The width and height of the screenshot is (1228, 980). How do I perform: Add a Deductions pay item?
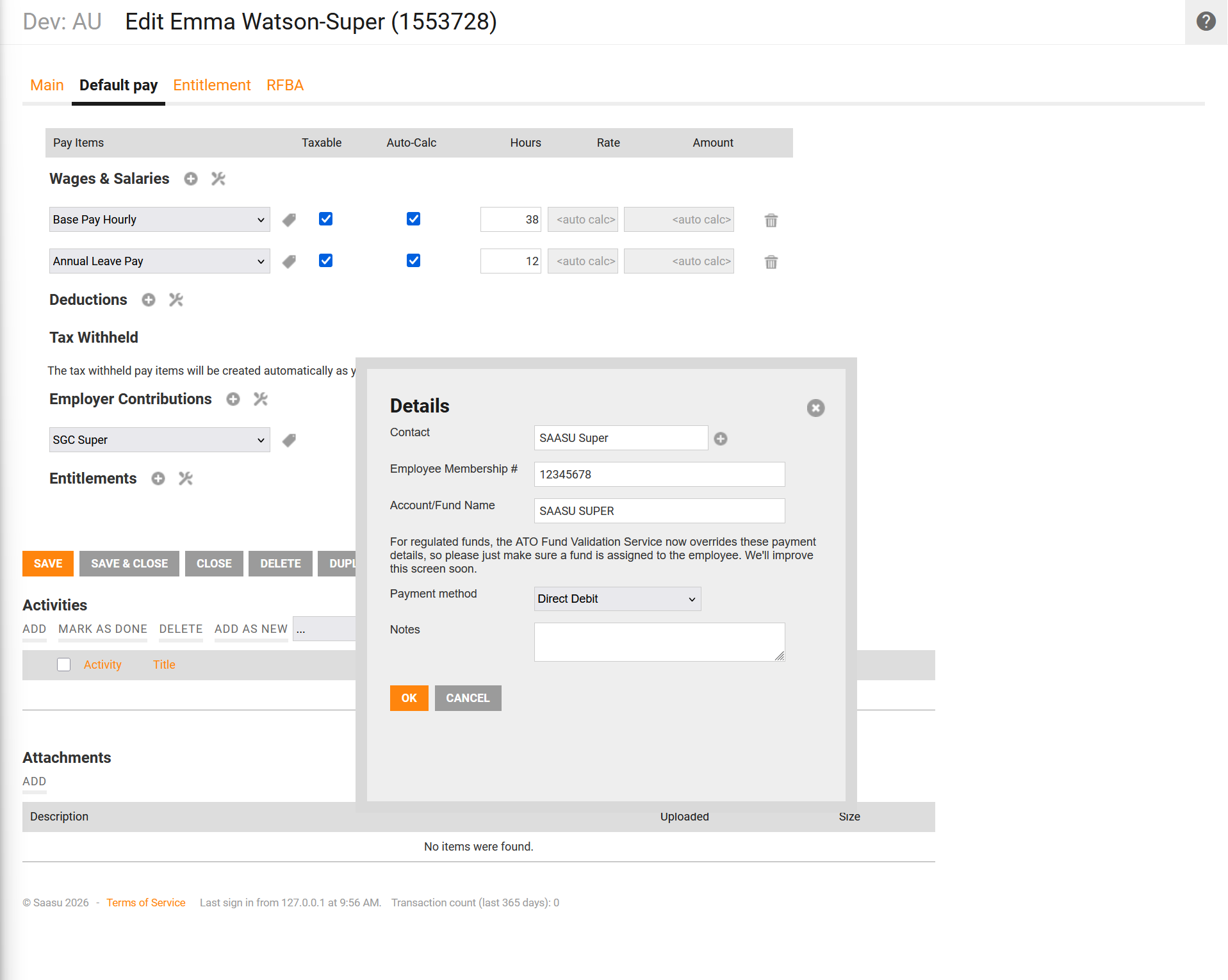click(x=149, y=300)
